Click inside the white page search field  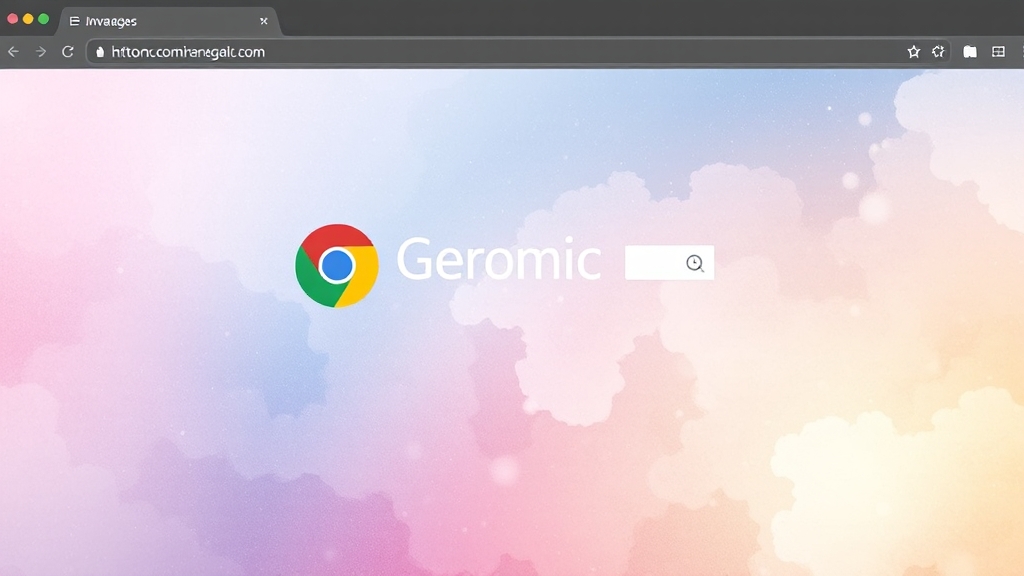click(x=653, y=263)
